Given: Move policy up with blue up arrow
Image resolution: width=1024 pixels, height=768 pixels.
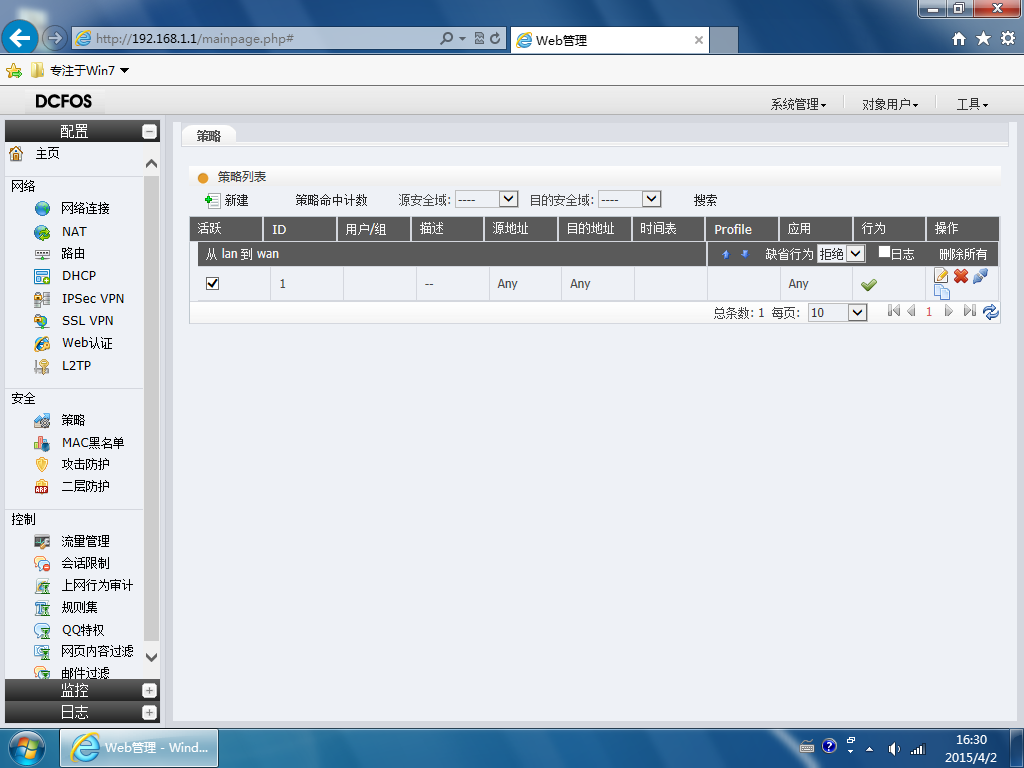Looking at the screenshot, I should tap(726, 254).
